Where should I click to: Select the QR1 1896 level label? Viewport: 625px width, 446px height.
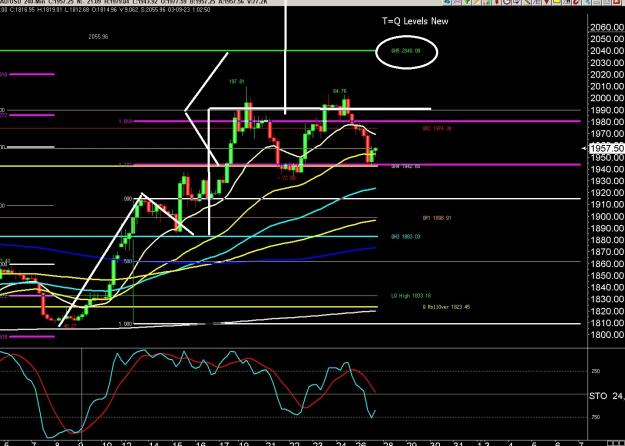(437, 218)
